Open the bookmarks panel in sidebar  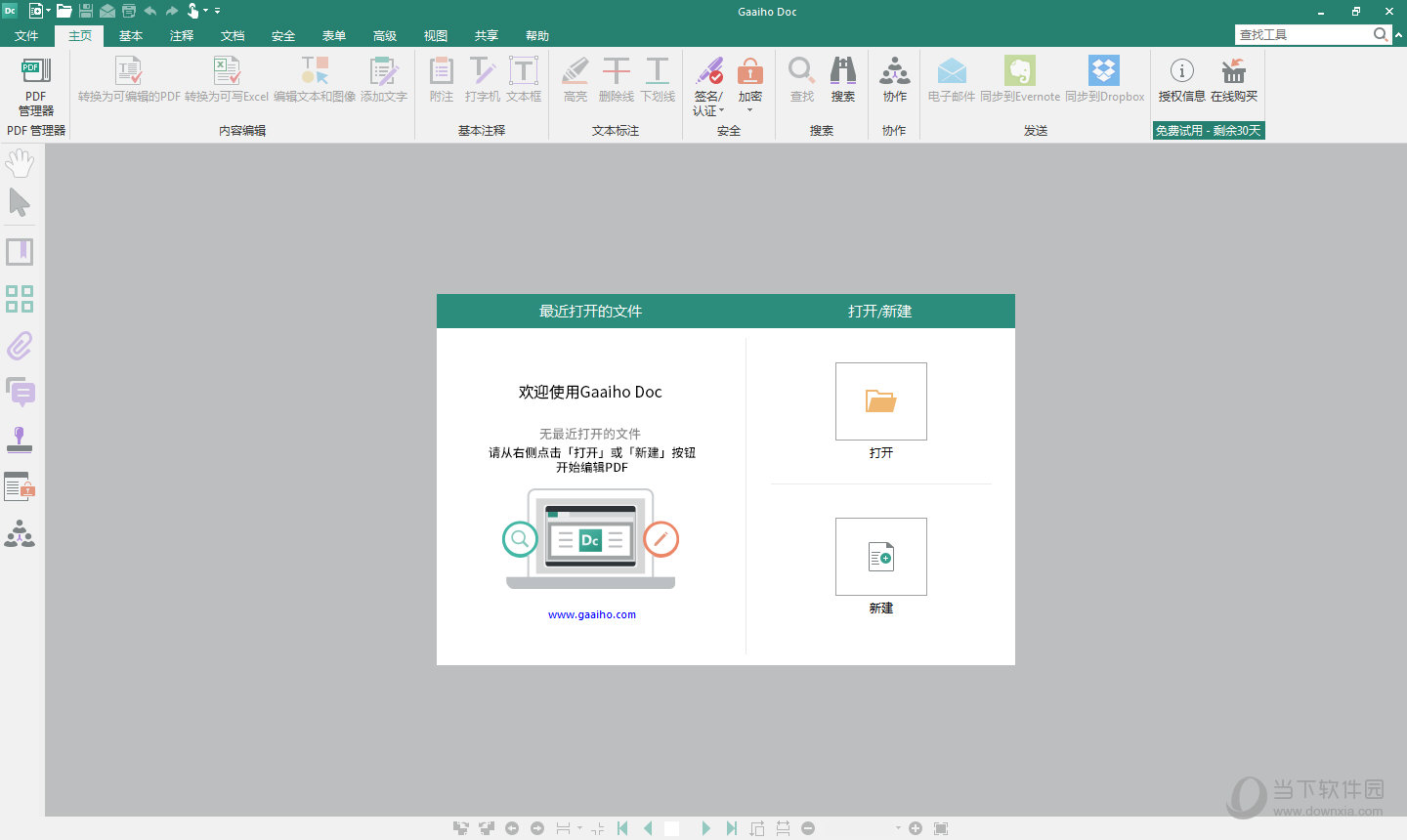(x=20, y=252)
